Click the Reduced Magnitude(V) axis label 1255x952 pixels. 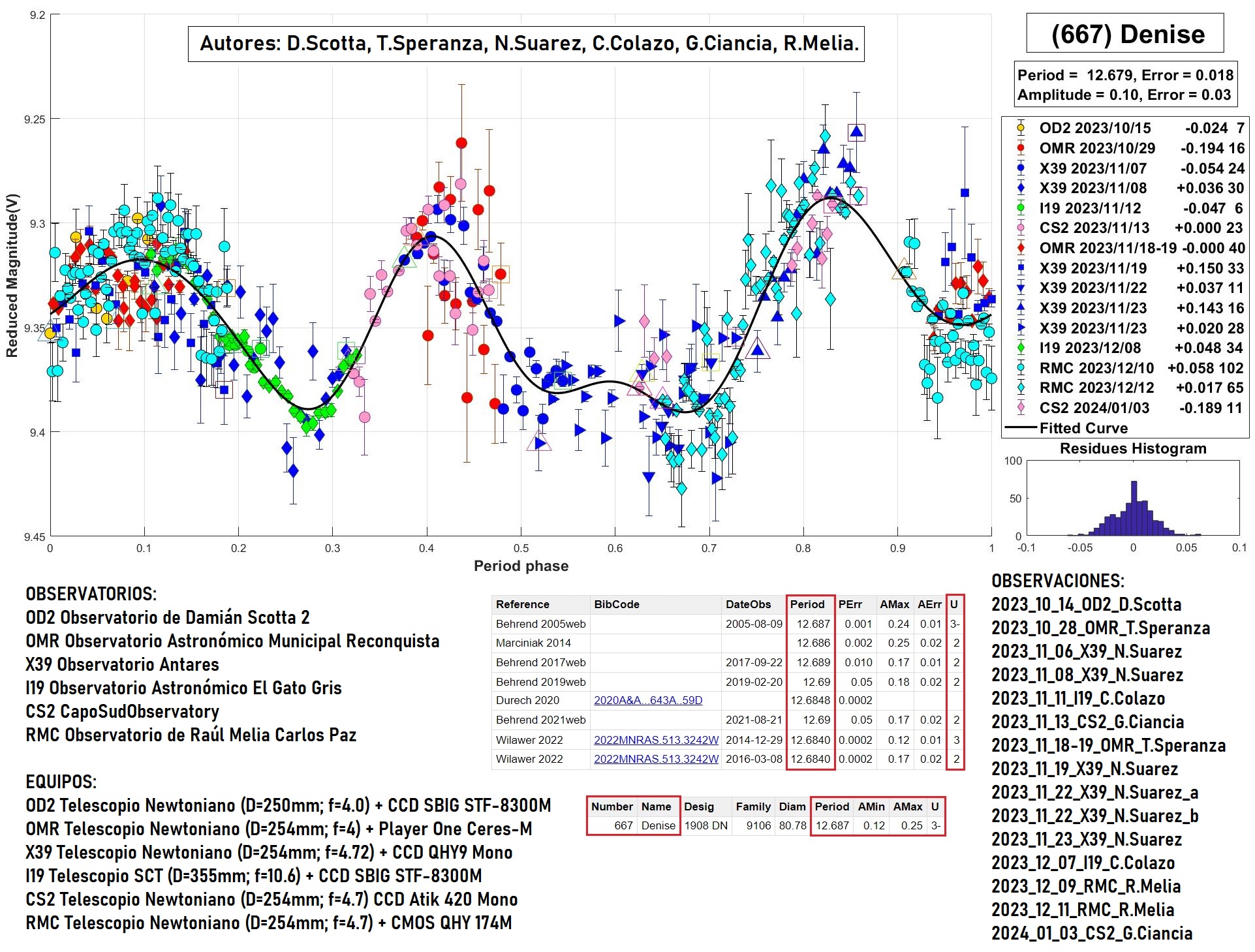pos(12,275)
